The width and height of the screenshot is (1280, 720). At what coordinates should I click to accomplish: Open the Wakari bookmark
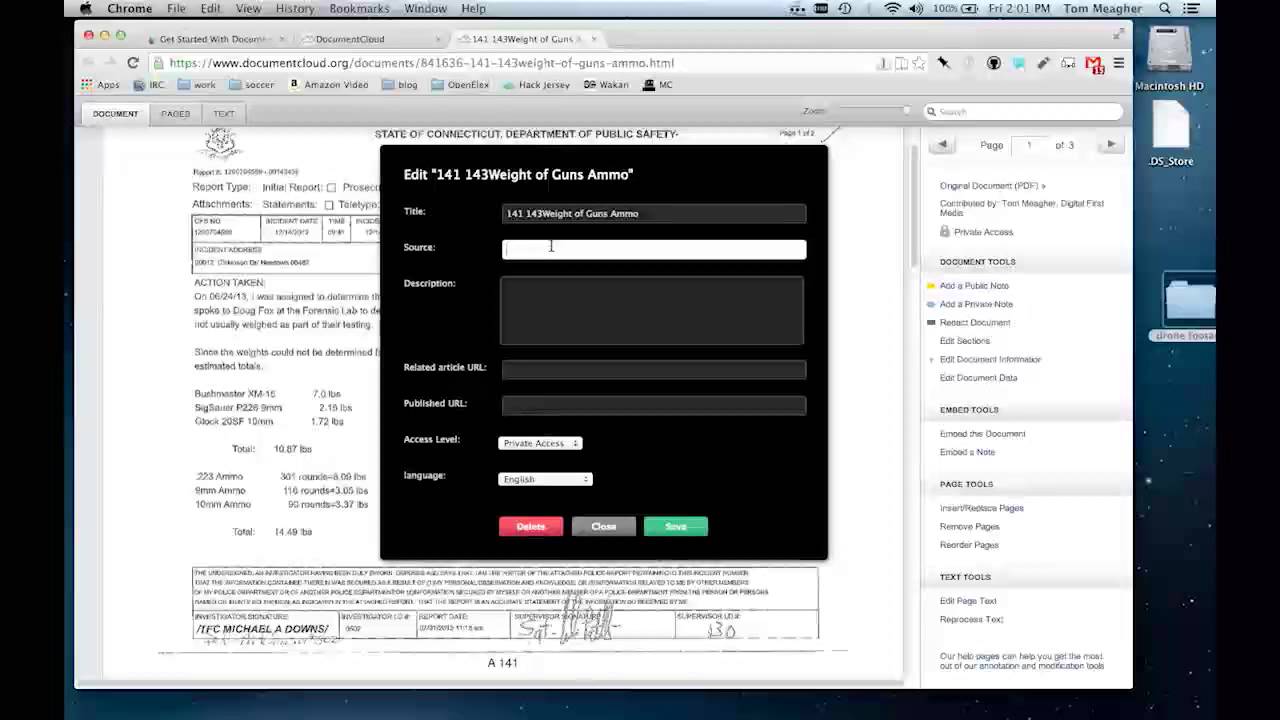click(x=607, y=85)
